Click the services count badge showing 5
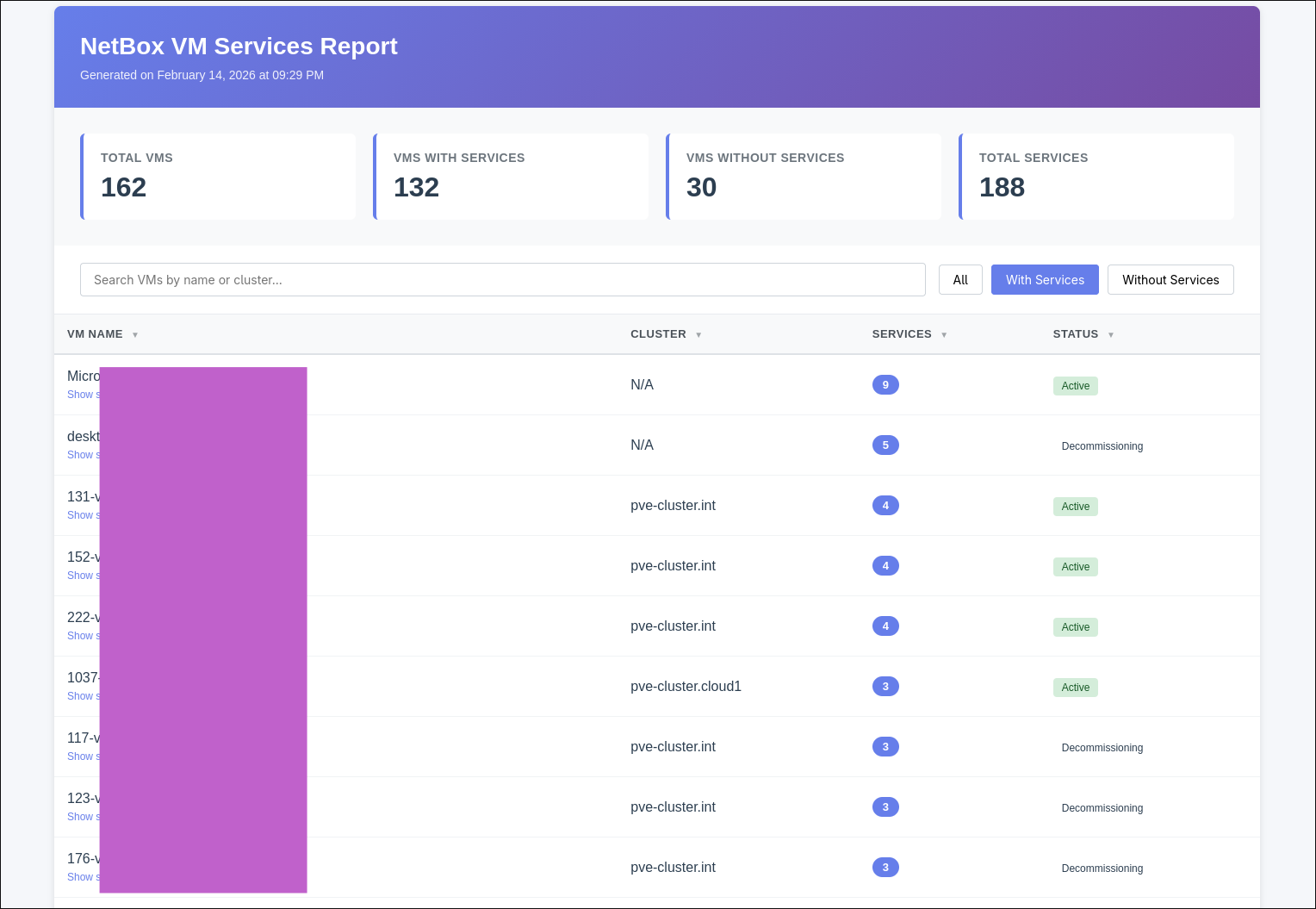1316x909 pixels. point(885,445)
